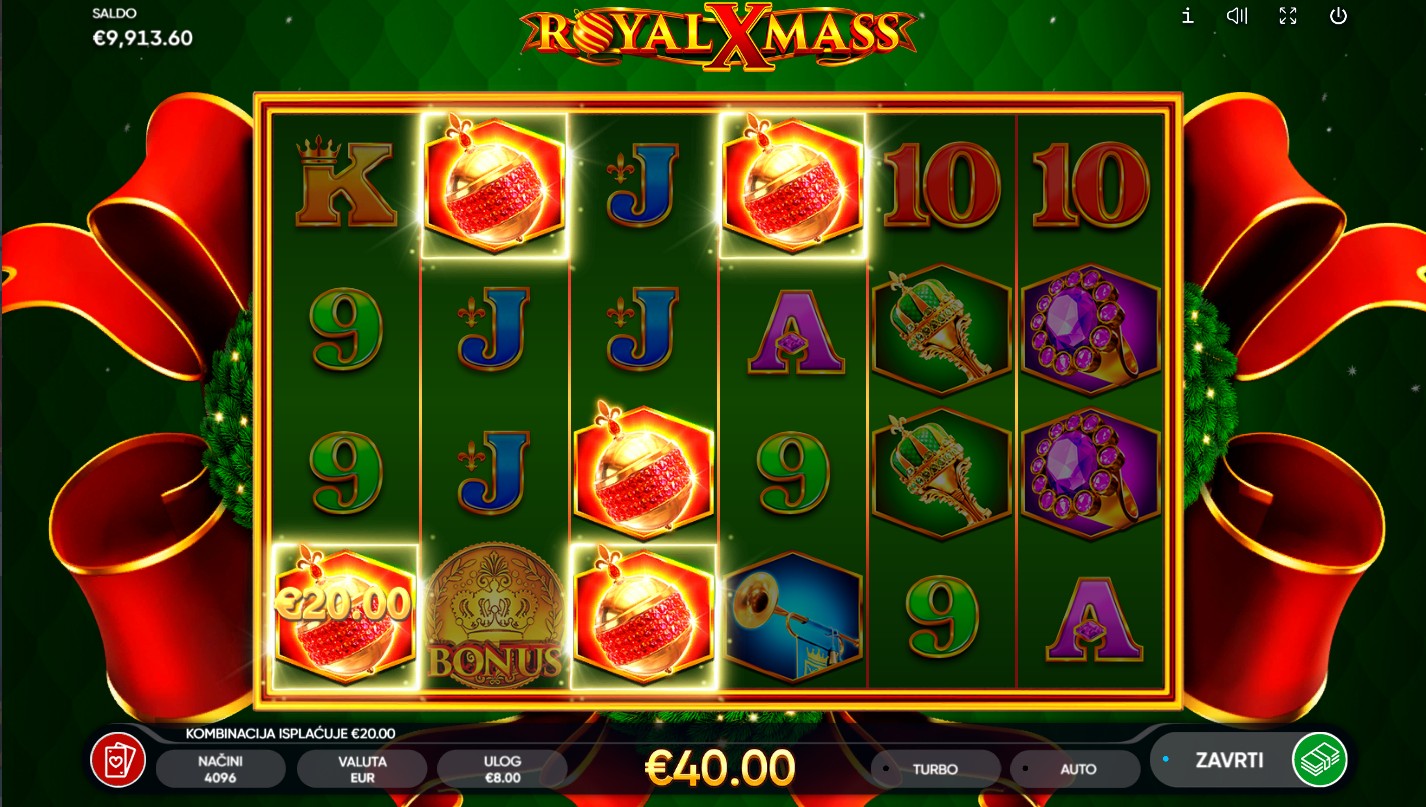This screenshot has height=807, width=1426.
Task: Click the SALDO balance display
Action: pos(142,29)
